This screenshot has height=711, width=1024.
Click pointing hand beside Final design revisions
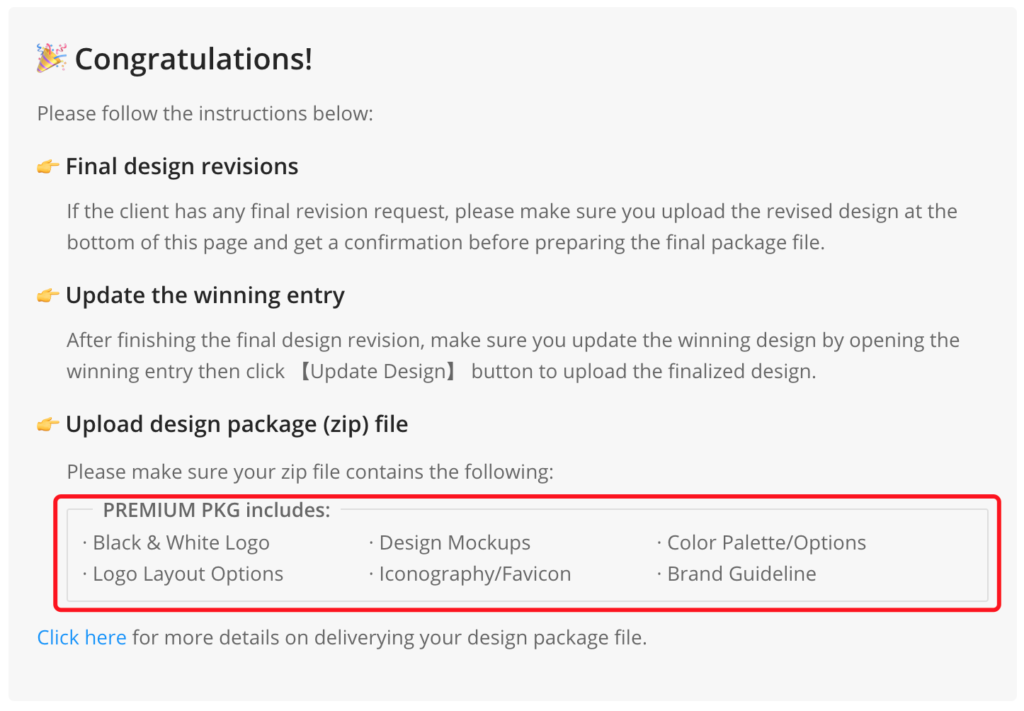[x=48, y=166]
